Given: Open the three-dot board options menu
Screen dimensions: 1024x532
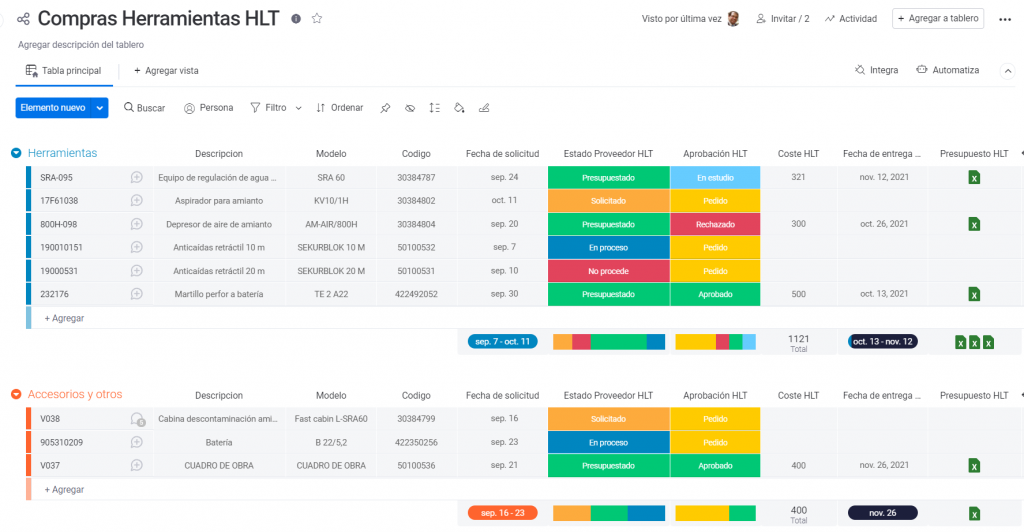Looking at the screenshot, I should click(x=1005, y=19).
